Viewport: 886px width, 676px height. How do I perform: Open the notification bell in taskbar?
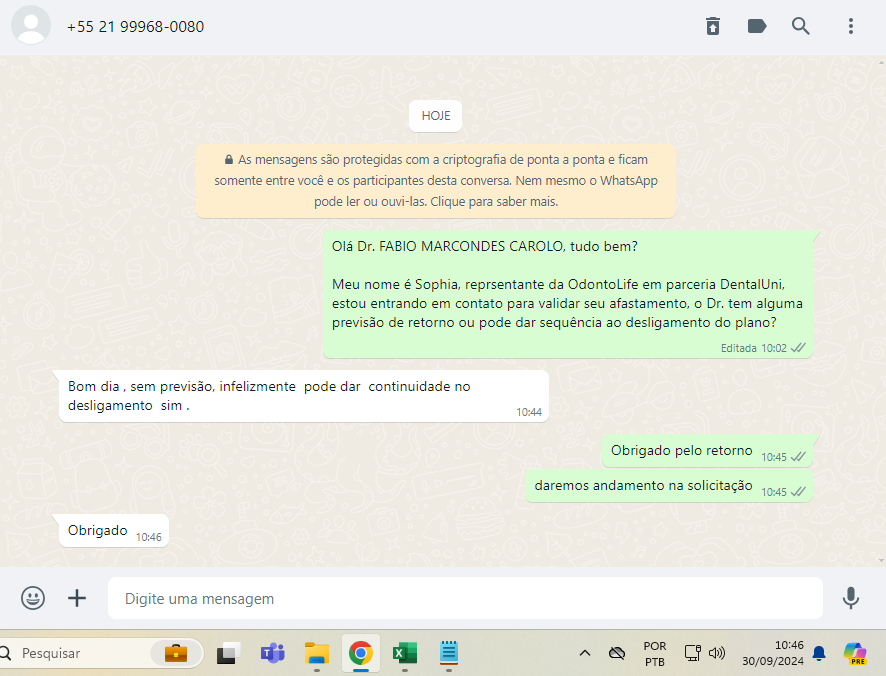(819, 653)
